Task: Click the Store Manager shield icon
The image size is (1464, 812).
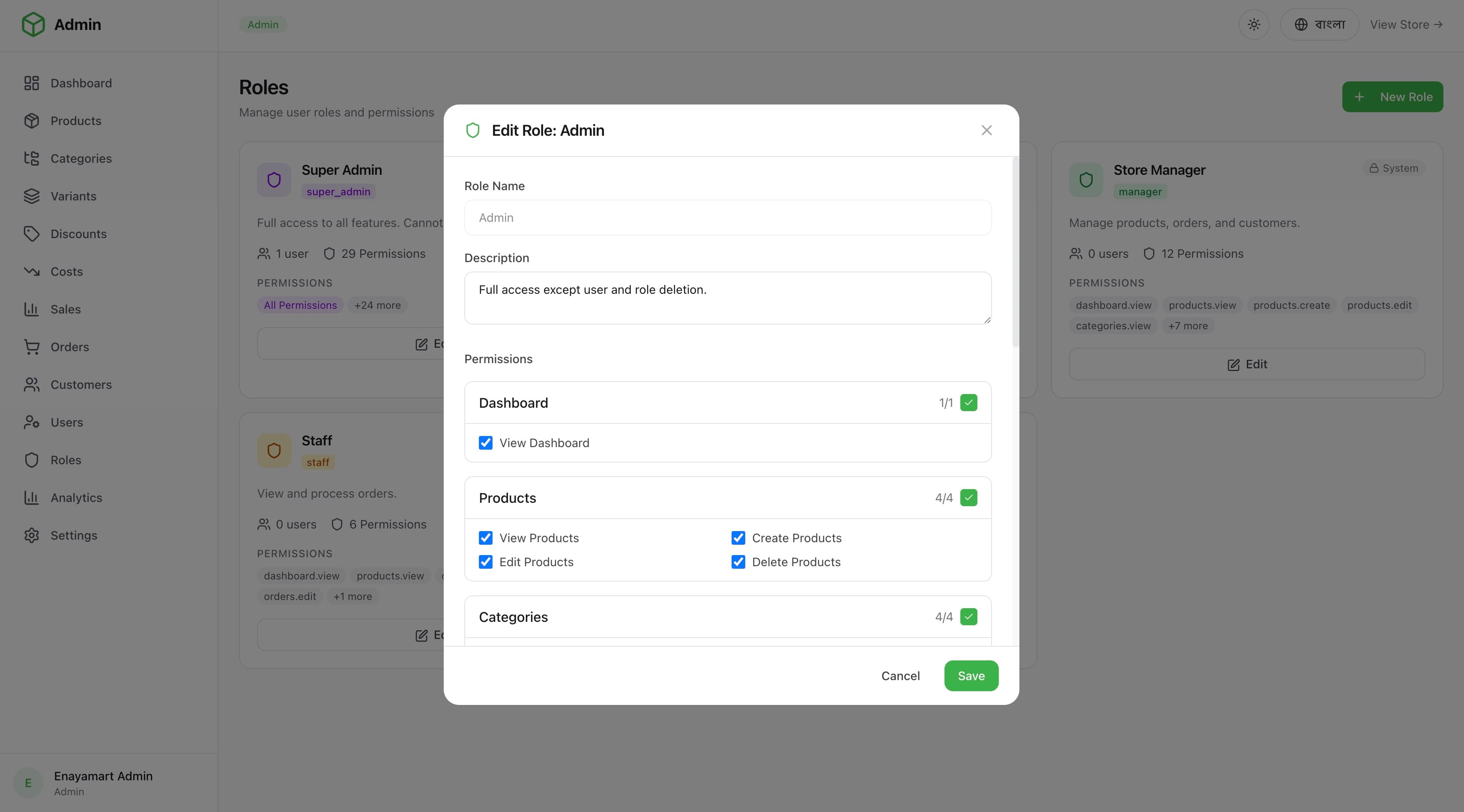Action: tap(1086, 180)
